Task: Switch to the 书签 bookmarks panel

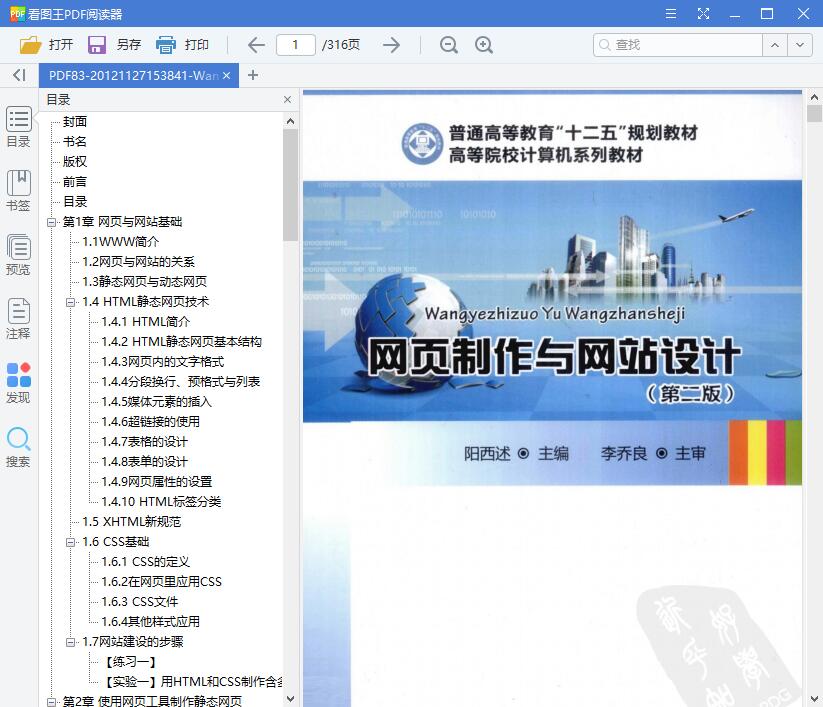Action: click(18, 190)
